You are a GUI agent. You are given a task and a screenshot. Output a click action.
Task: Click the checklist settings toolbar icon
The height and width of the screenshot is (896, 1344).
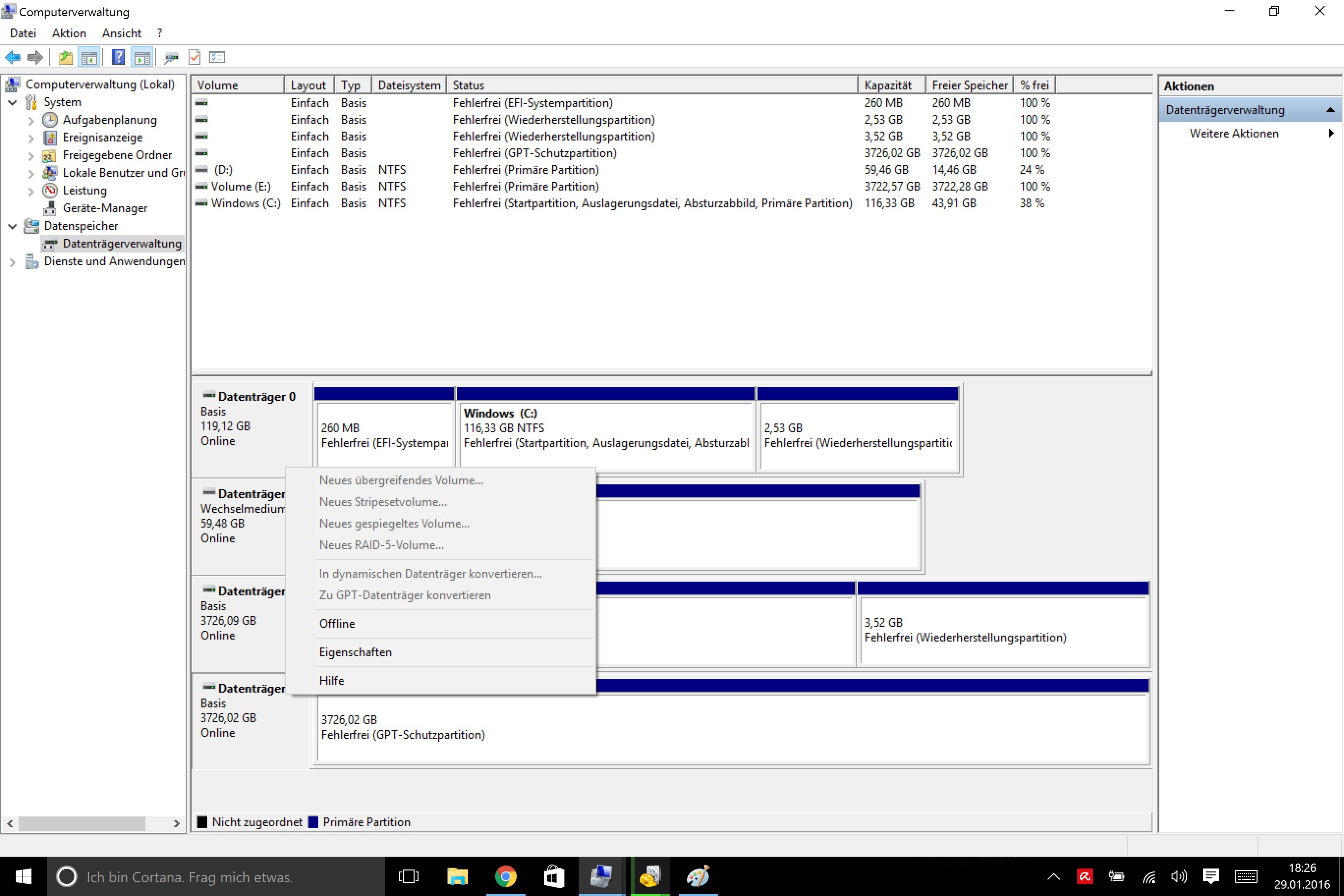217,57
